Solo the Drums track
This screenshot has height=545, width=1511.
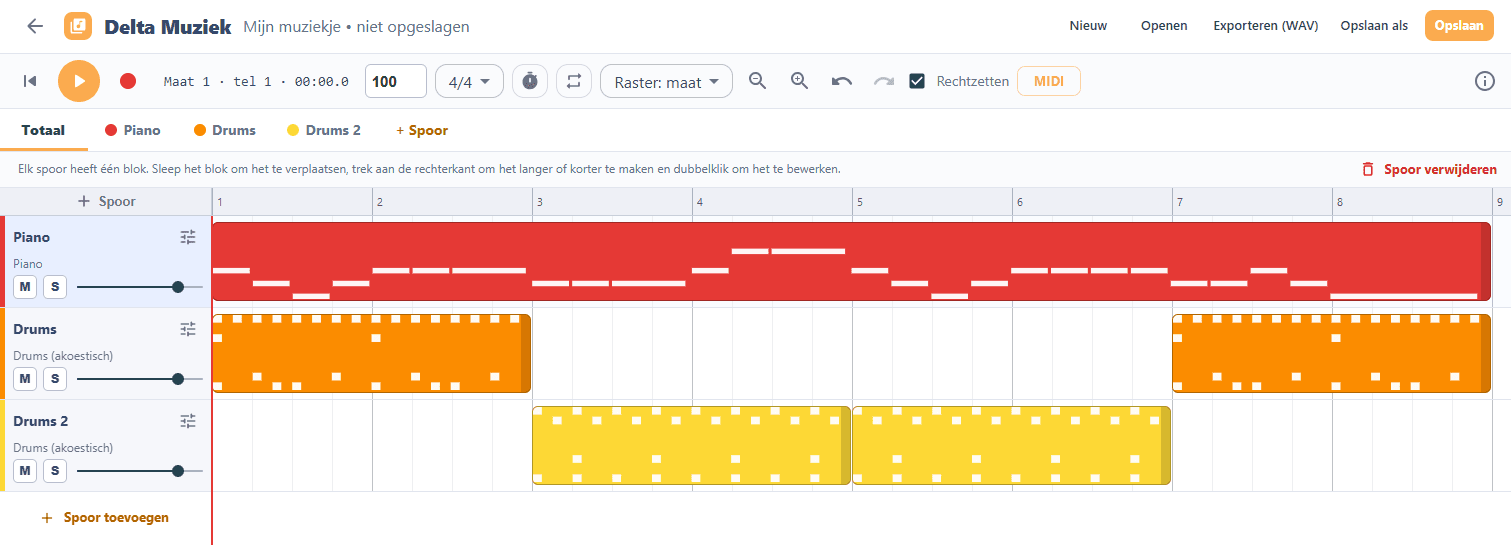pos(55,379)
